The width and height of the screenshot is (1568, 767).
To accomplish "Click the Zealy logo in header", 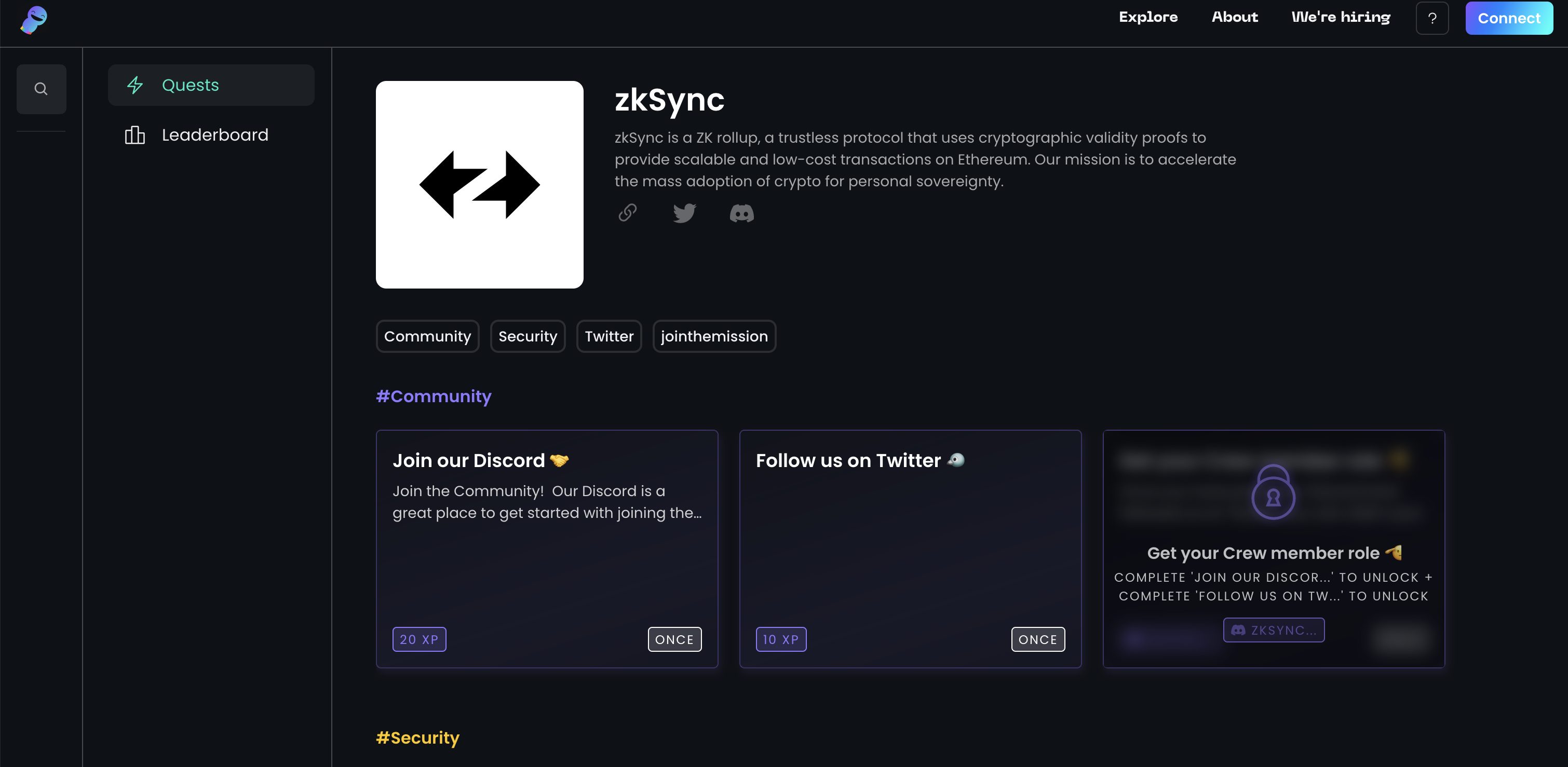I will (33, 20).
